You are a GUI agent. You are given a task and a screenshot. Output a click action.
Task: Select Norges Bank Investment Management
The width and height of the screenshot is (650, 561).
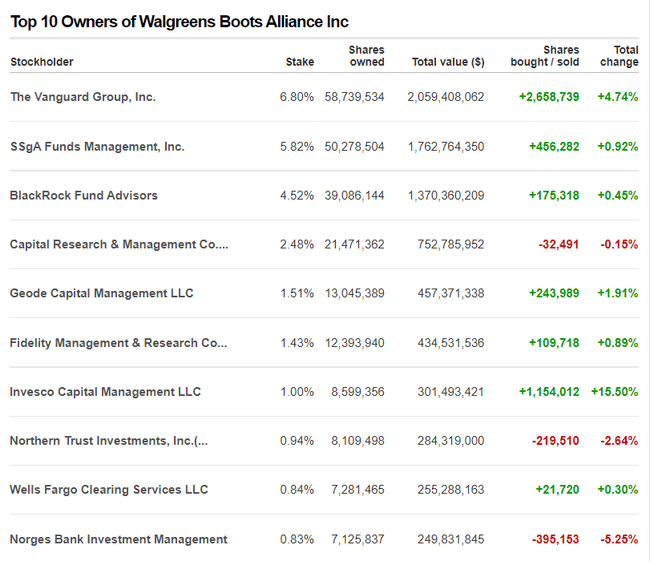tap(118, 539)
